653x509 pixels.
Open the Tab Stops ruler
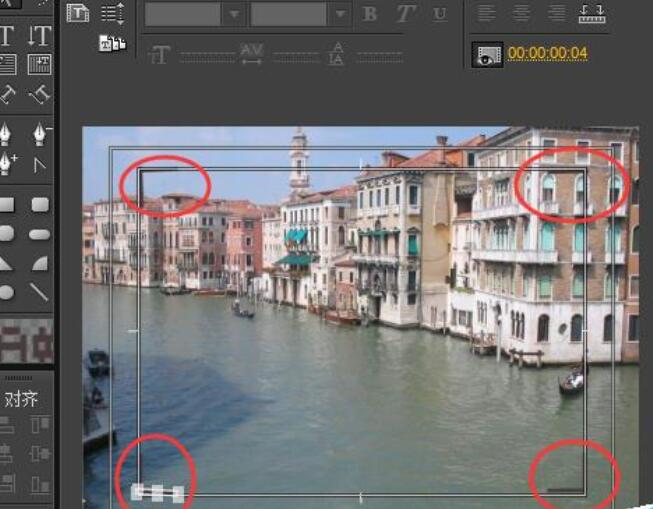pos(592,13)
